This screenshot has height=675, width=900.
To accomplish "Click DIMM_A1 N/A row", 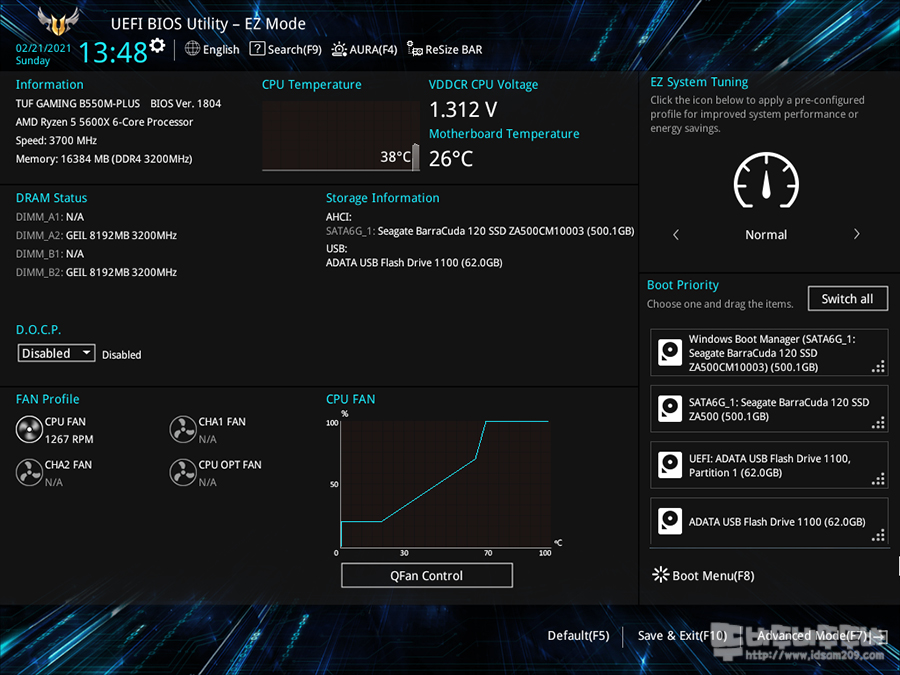I will click(50, 217).
